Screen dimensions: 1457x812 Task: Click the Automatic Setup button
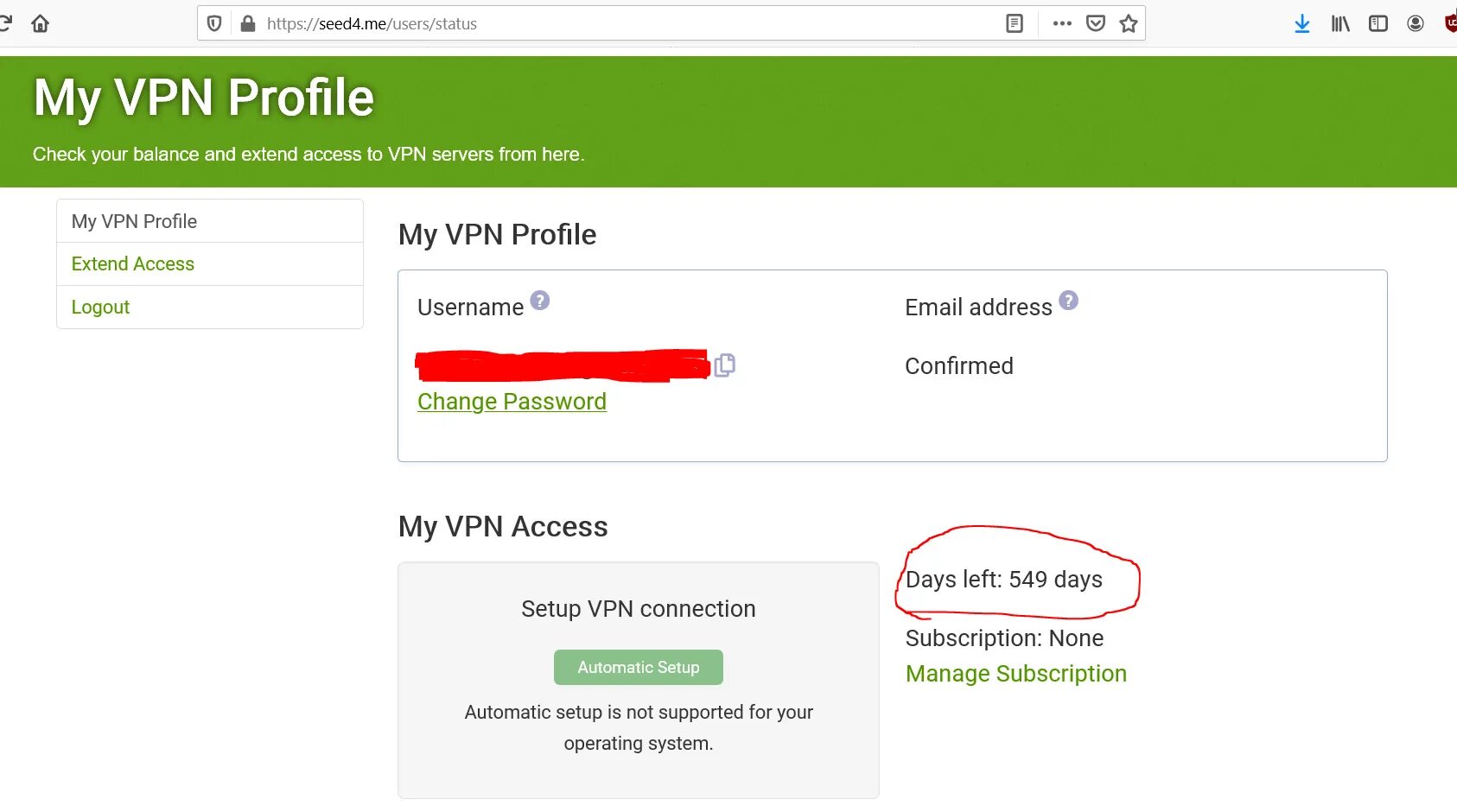(x=639, y=667)
